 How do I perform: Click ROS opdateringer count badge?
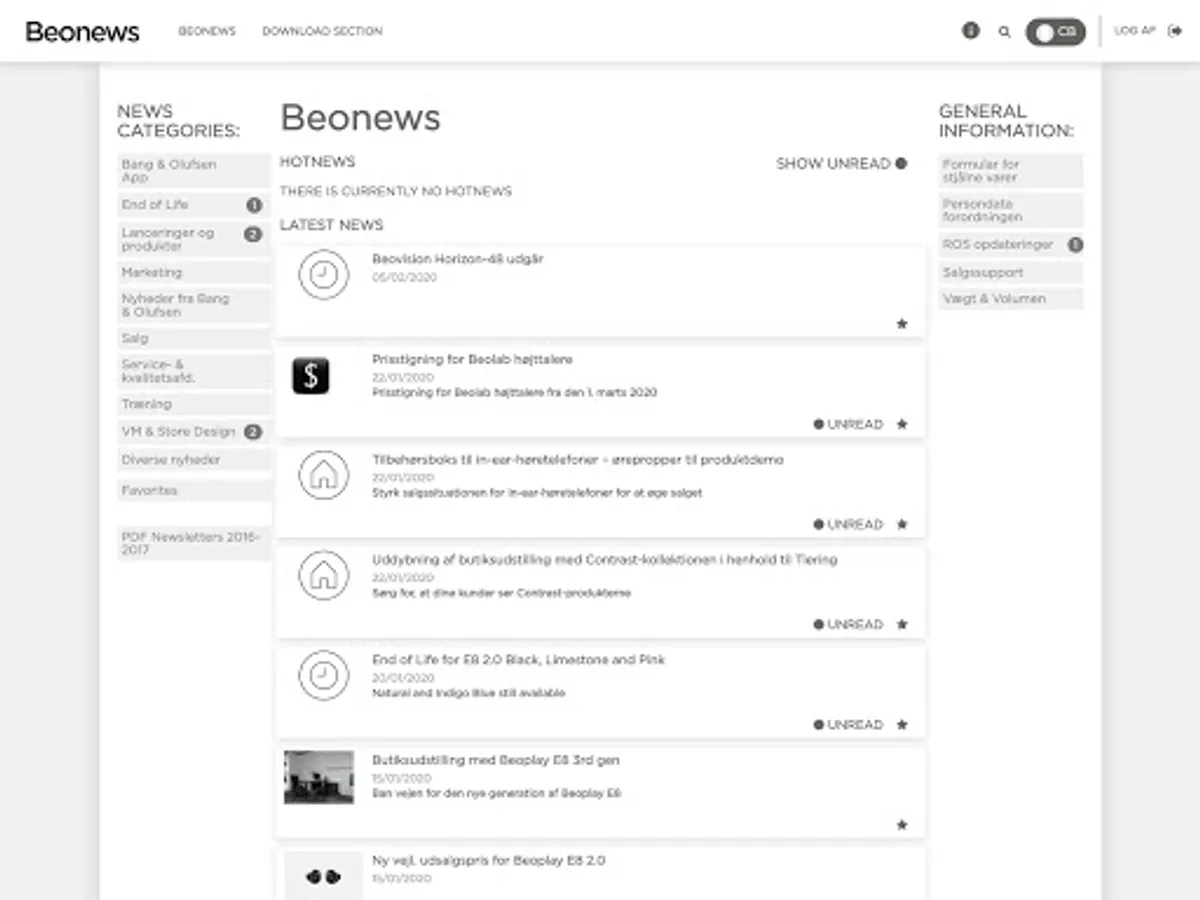(x=1075, y=245)
